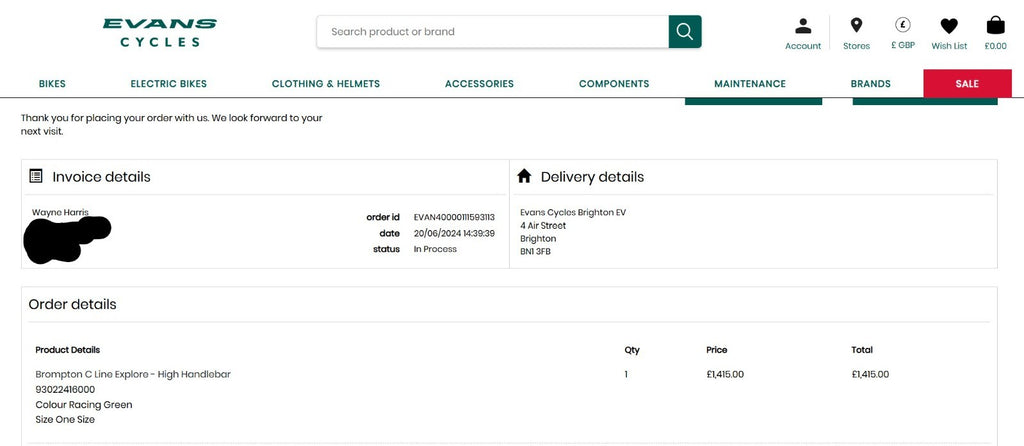Click the Invoice details heading text

coord(101,177)
